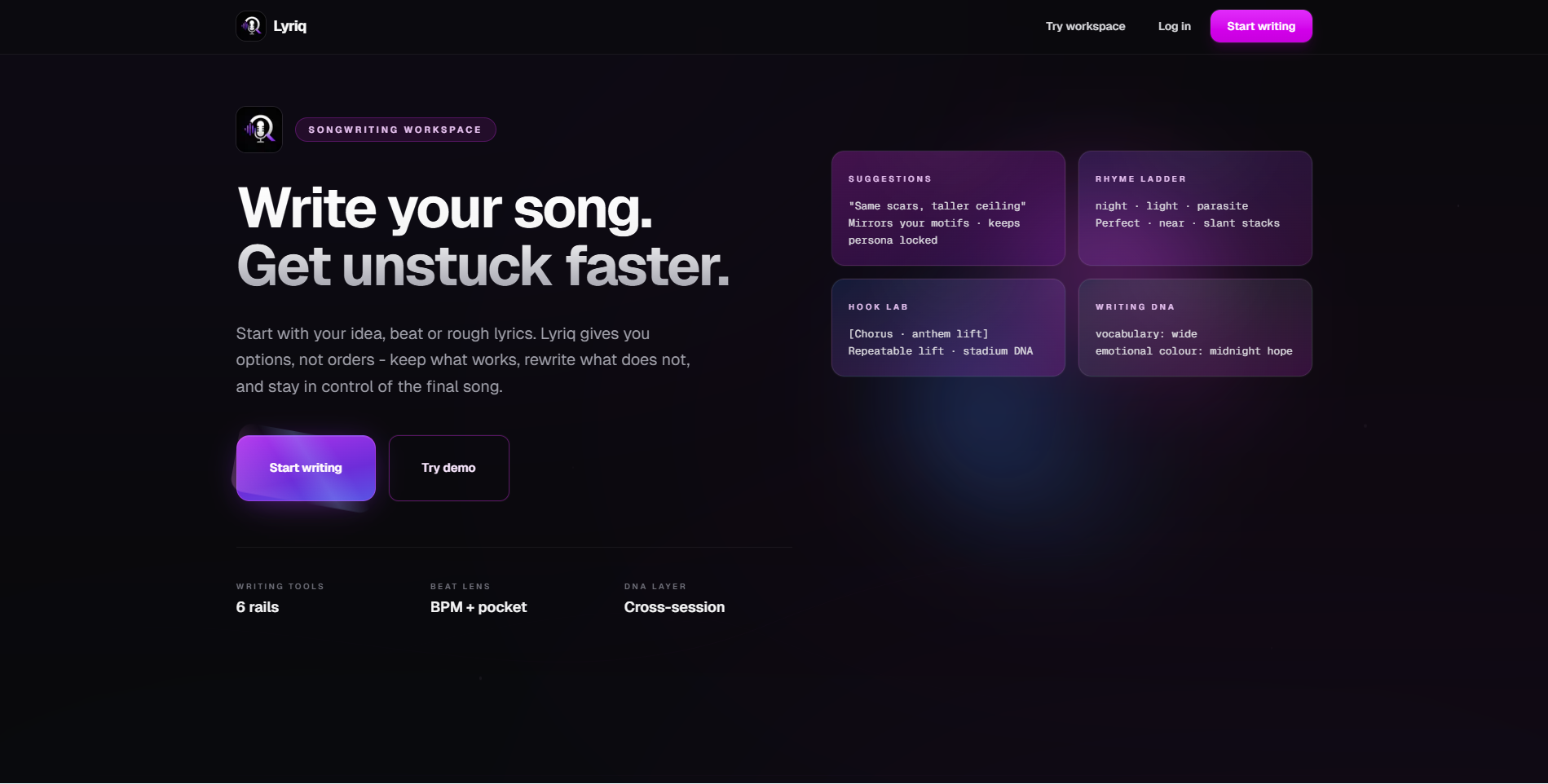Viewport: 1548px width, 784px height.
Task: Click 'Perfect · near · slant stacks' line
Action: tap(1188, 223)
